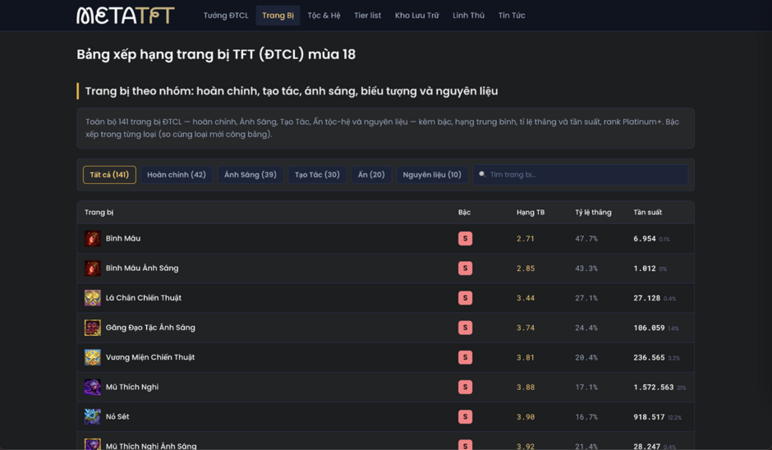Click frequency value 236.565
Viewport: 772px width, 450px height.
649,357
